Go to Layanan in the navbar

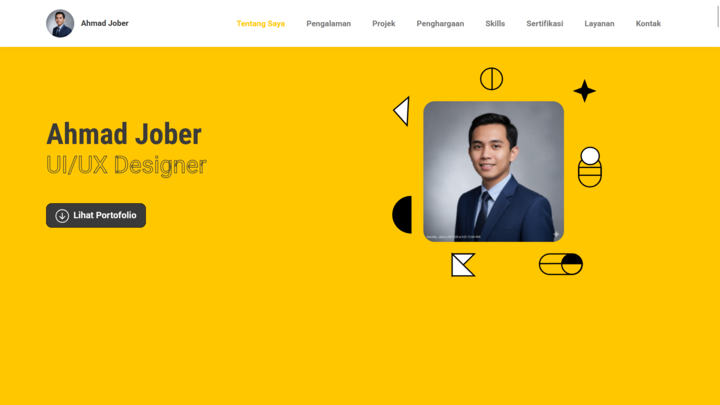coord(599,23)
